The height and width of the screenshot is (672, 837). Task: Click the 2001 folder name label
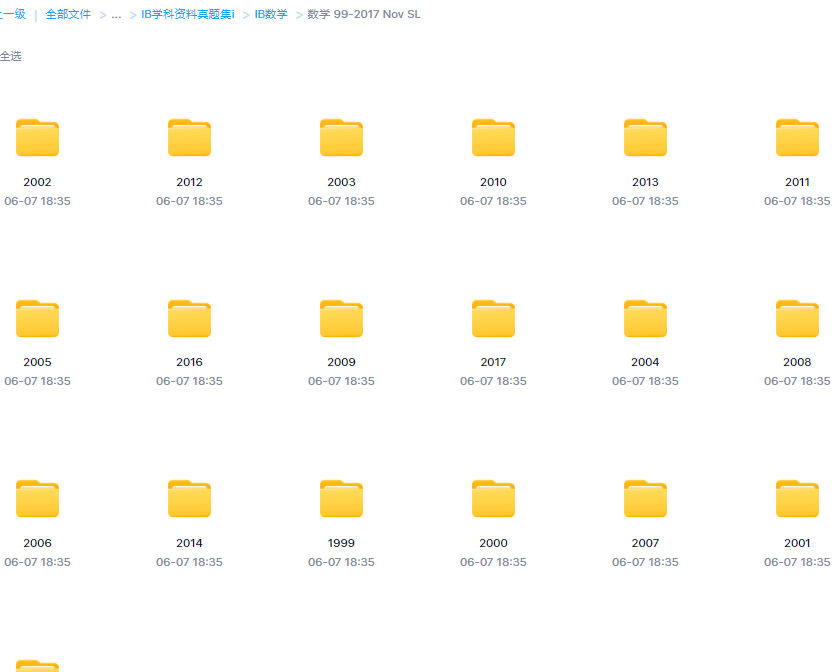797,543
